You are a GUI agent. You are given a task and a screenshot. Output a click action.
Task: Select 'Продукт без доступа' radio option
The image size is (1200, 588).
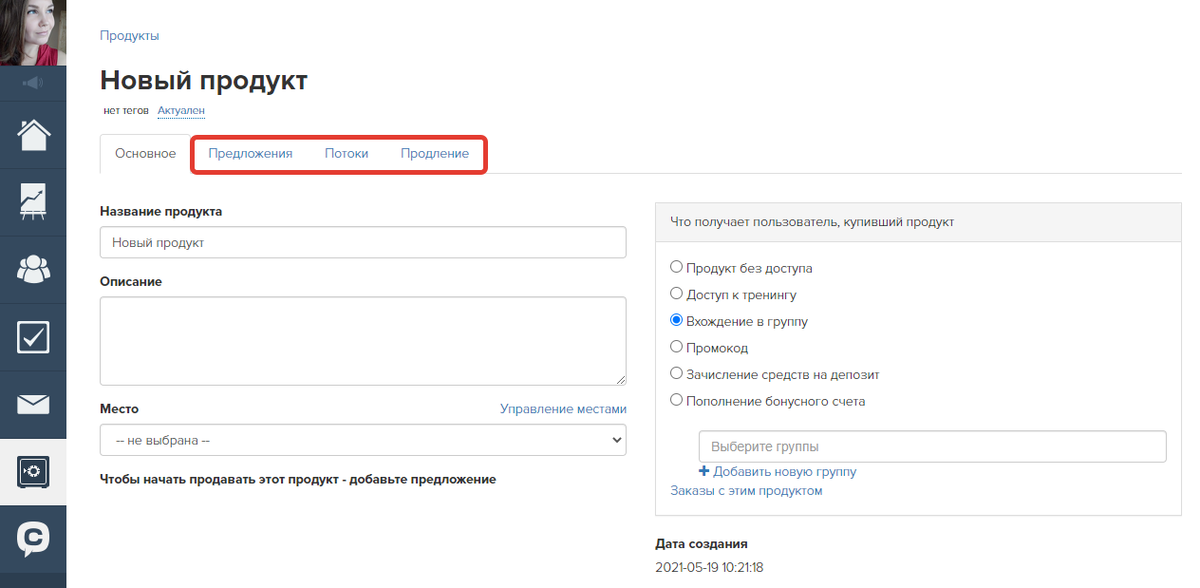677,268
